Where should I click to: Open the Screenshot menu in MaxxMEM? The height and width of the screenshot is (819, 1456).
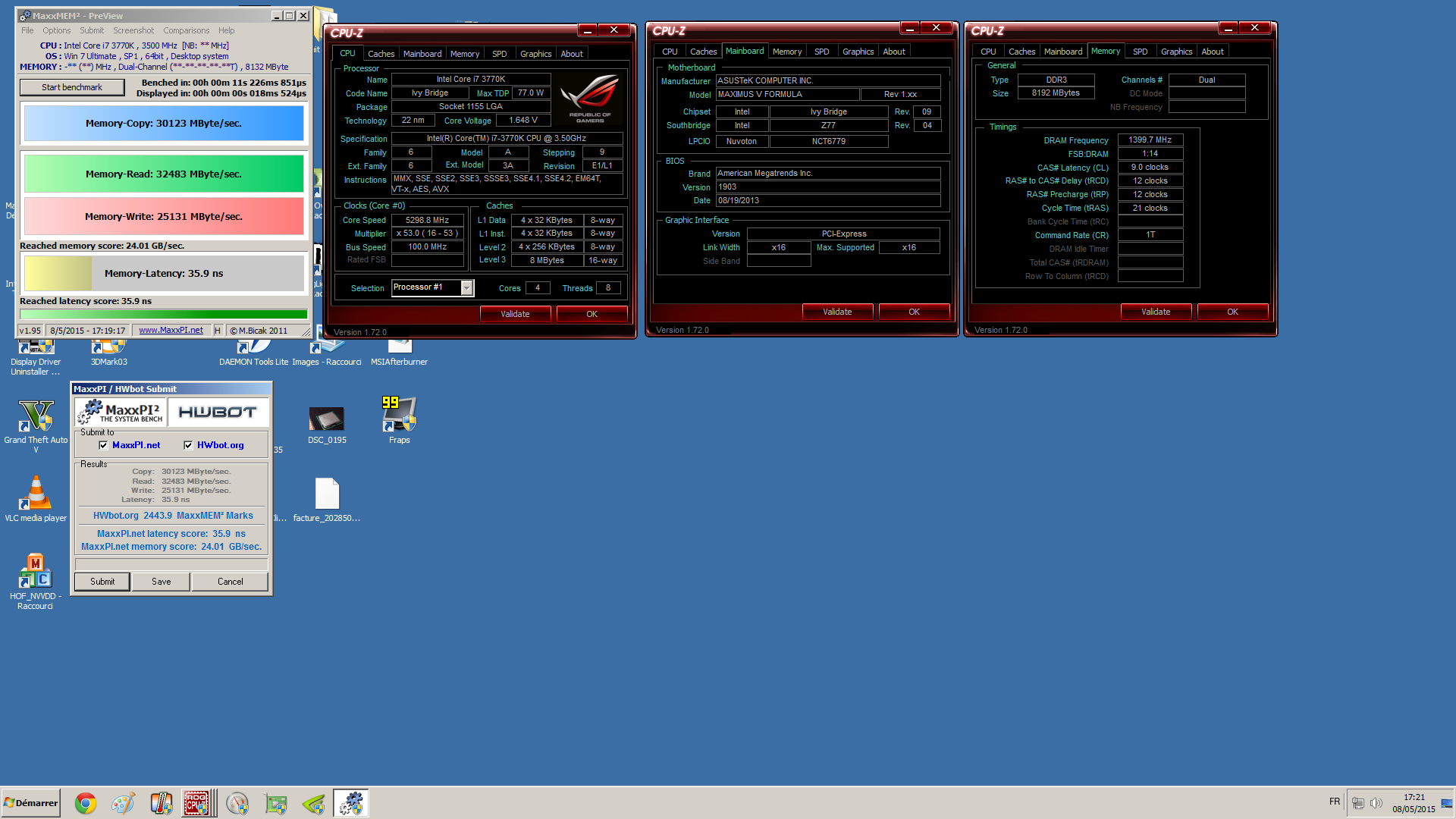coord(133,30)
